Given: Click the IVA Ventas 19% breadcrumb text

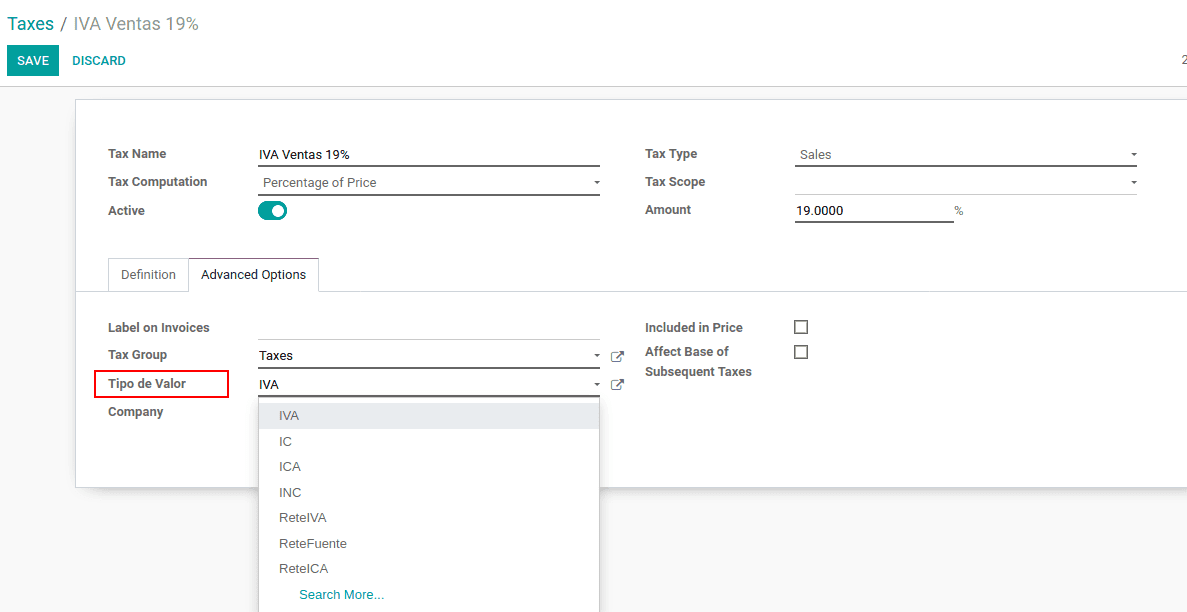Looking at the screenshot, I should 136,23.
